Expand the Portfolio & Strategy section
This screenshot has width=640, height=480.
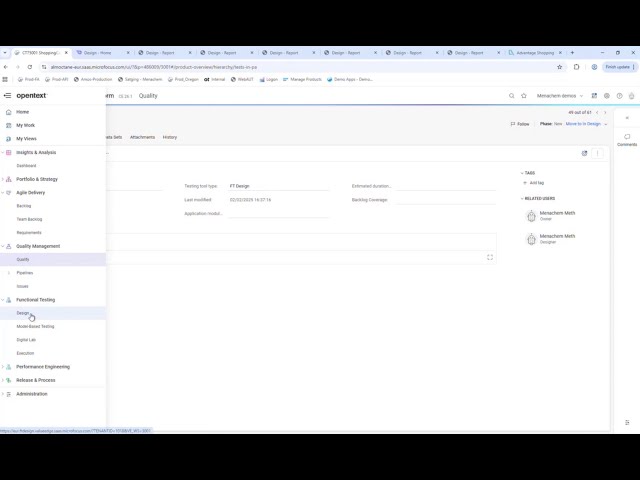[3, 179]
